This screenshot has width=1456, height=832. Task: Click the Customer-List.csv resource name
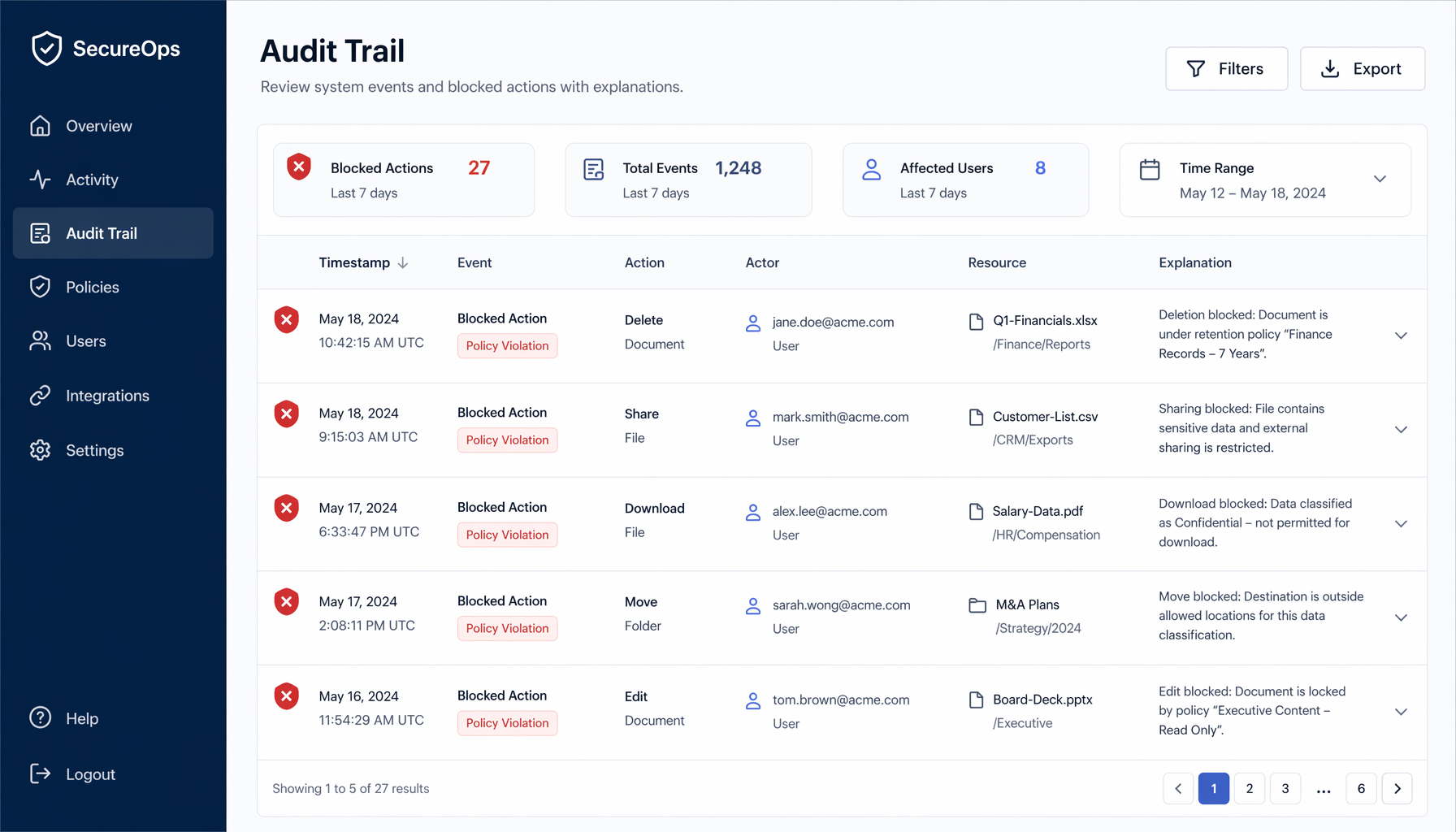point(1045,417)
